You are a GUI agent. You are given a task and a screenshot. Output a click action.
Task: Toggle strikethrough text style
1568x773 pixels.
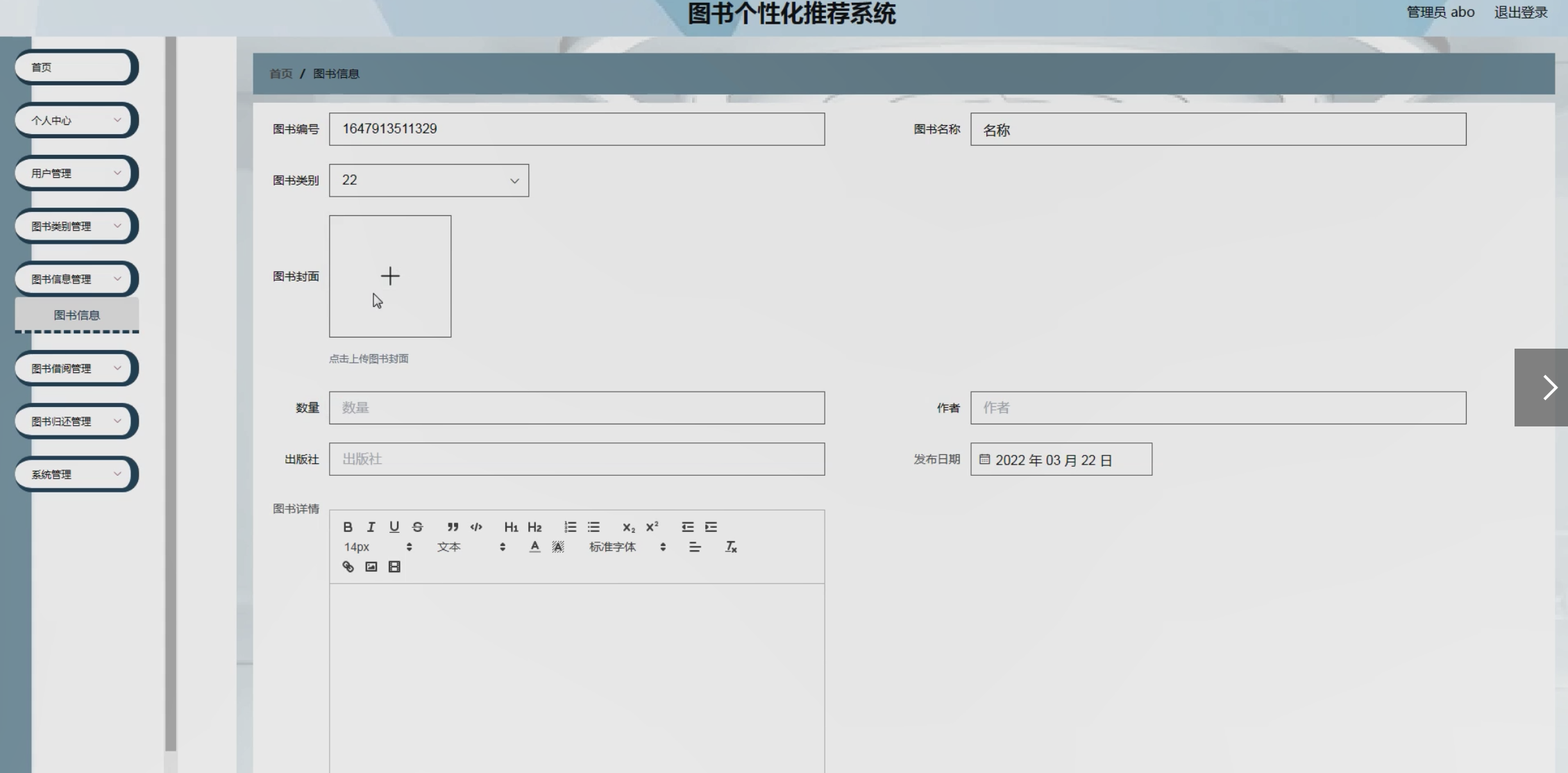(417, 527)
